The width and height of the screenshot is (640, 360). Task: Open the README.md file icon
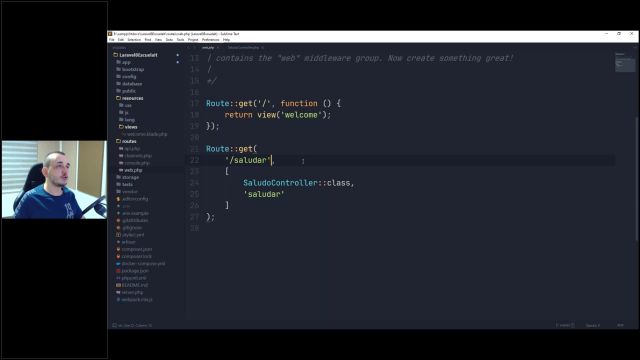tap(118, 285)
